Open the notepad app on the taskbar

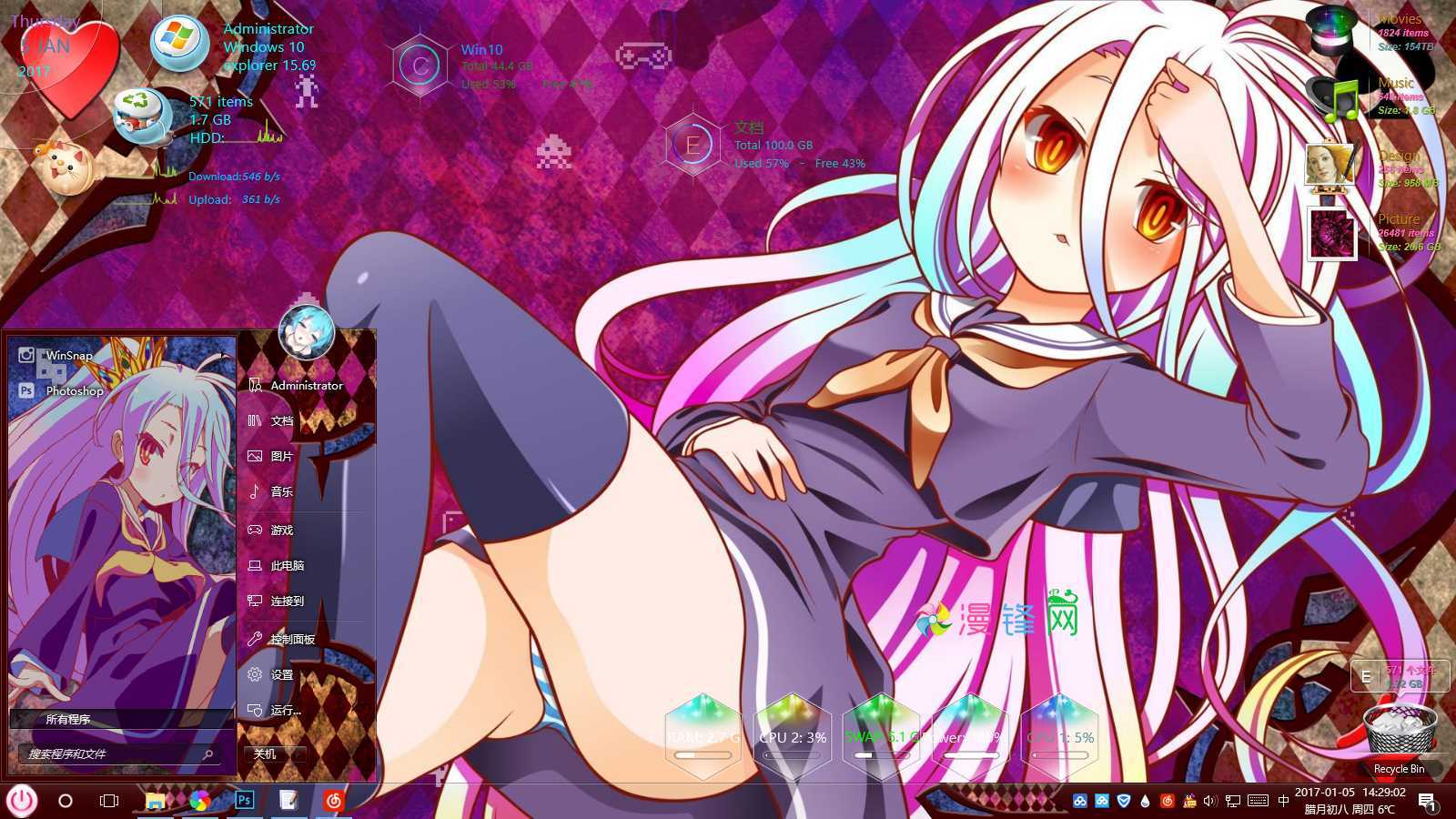click(x=288, y=801)
